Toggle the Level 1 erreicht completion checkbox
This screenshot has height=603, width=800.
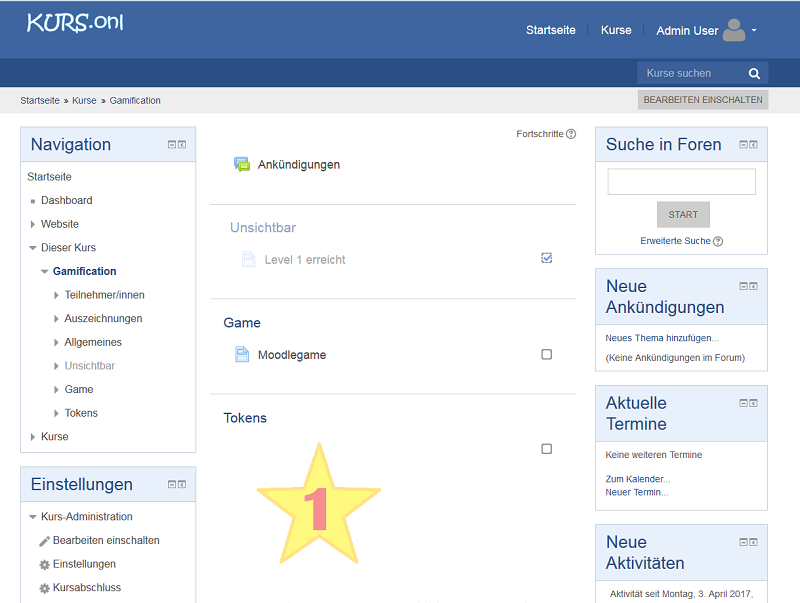click(546, 258)
